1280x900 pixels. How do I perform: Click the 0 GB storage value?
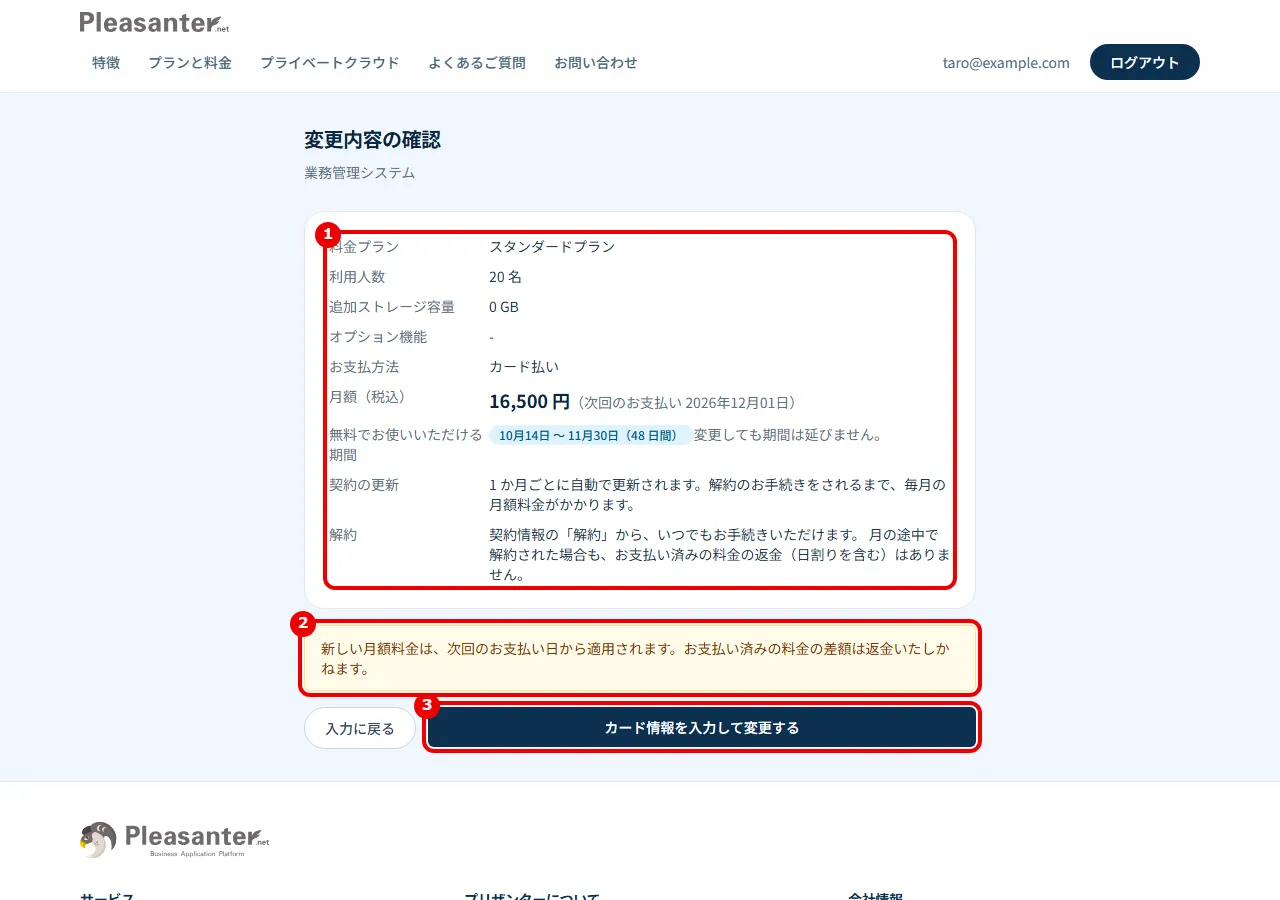coord(504,307)
